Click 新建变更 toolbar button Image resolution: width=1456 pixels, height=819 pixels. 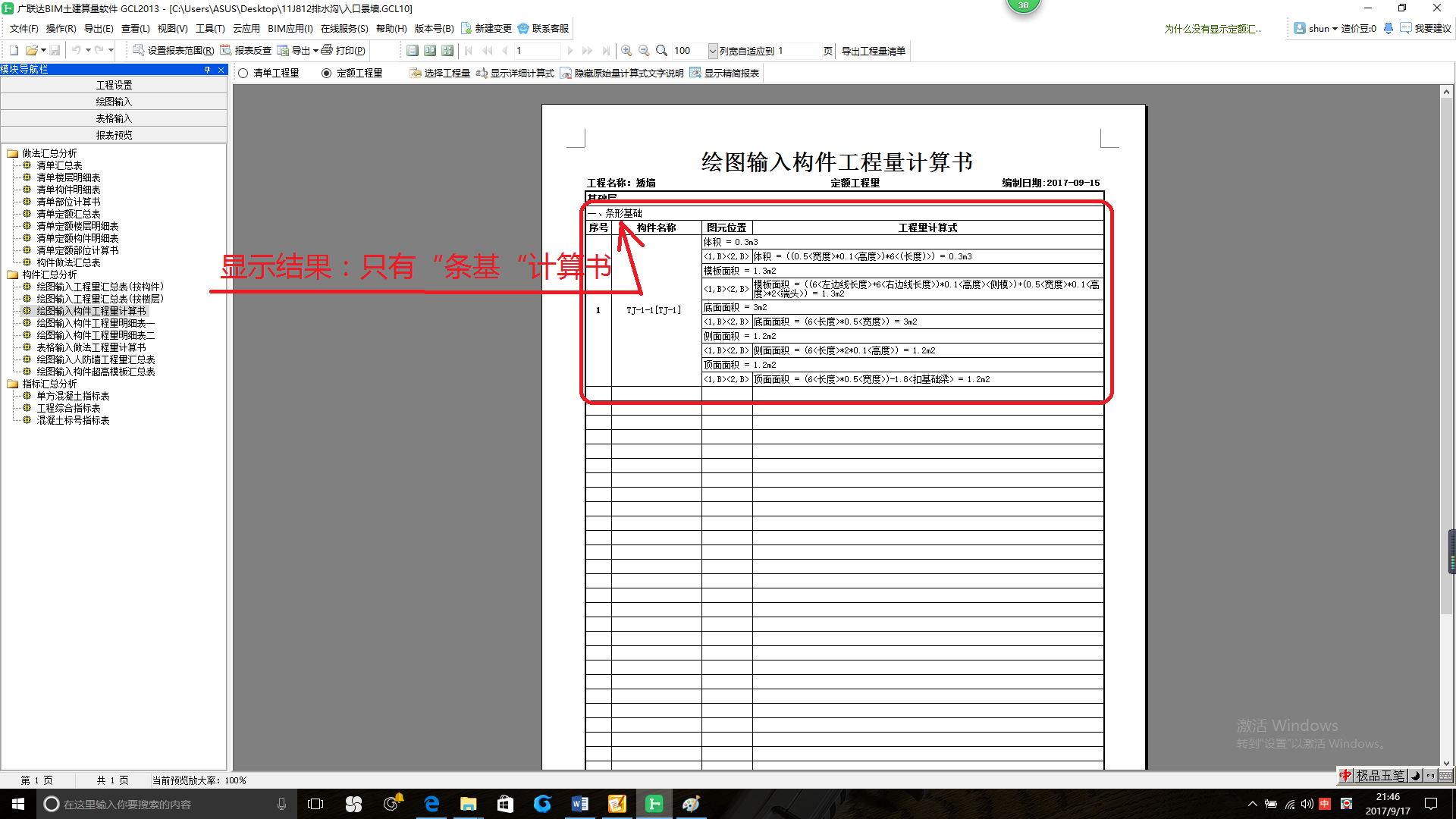click(486, 28)
